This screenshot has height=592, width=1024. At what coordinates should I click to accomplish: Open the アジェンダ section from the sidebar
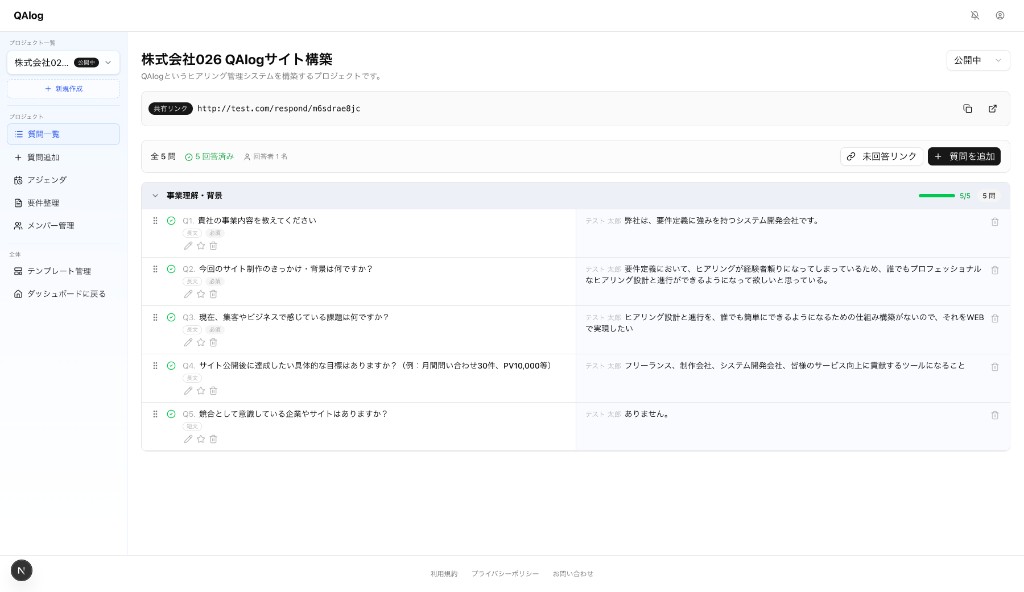tap(46, 180)
